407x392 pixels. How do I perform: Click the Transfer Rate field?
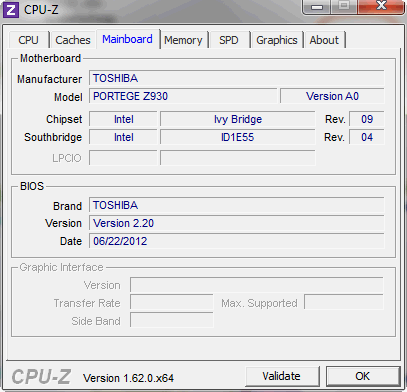172,303
